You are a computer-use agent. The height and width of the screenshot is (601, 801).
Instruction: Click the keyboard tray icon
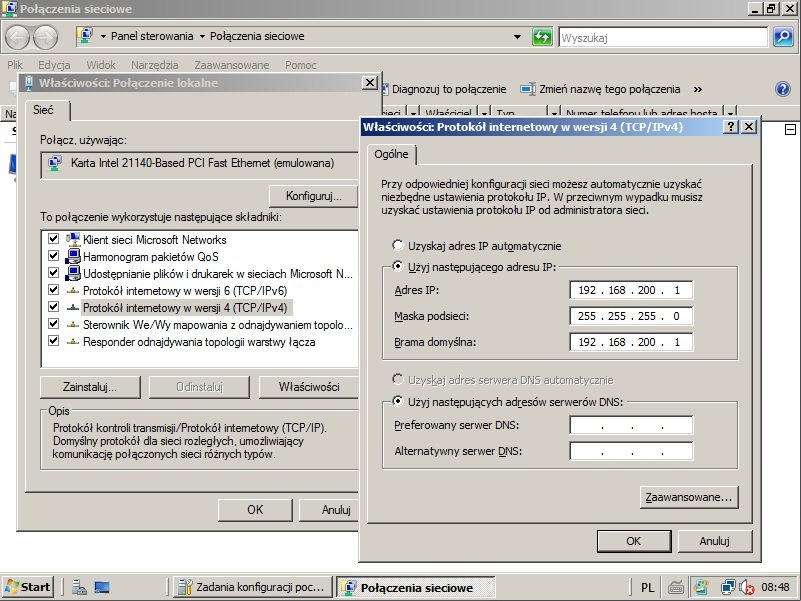(676, 587)
